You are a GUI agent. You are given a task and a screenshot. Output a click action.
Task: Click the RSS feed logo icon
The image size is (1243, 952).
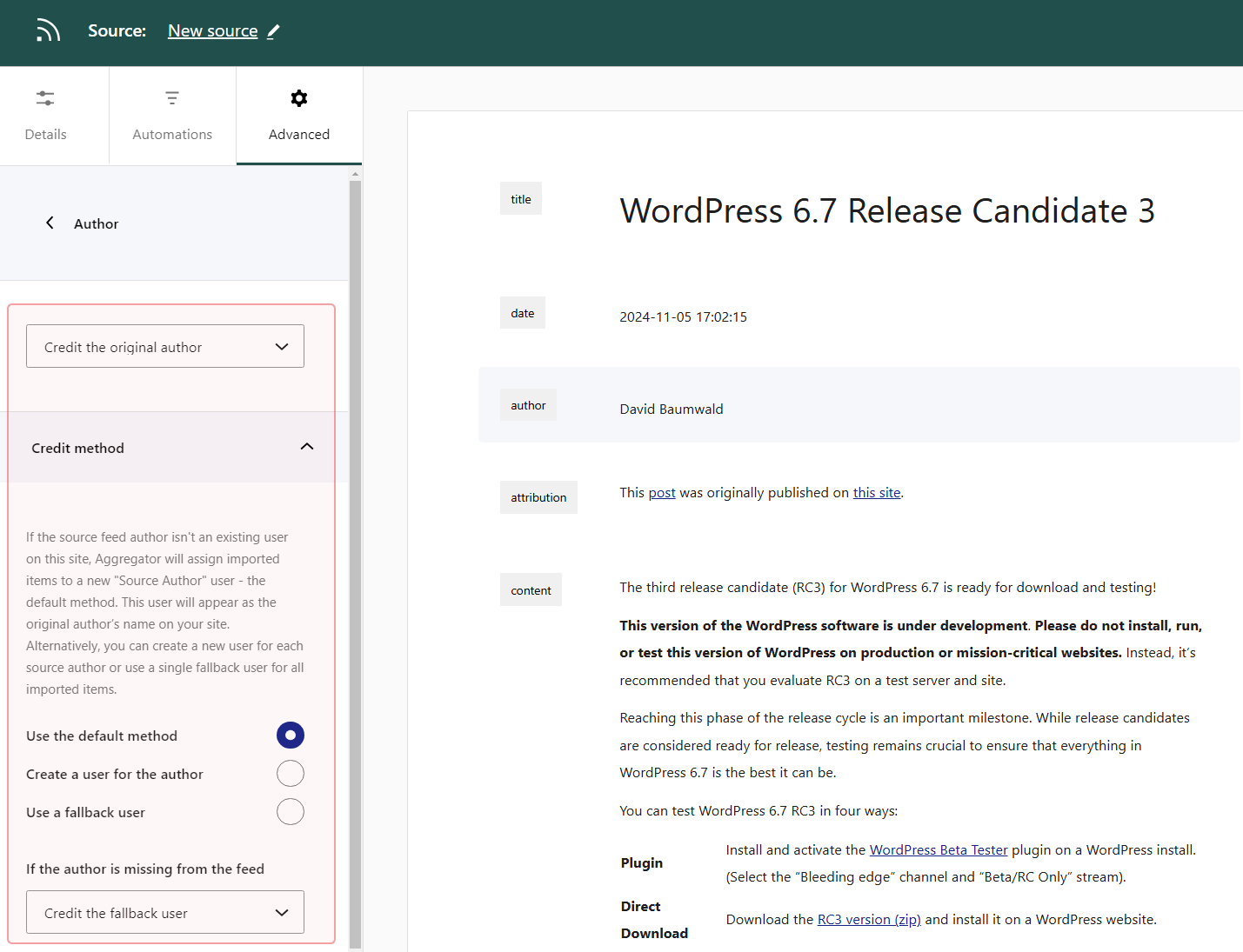48,31
